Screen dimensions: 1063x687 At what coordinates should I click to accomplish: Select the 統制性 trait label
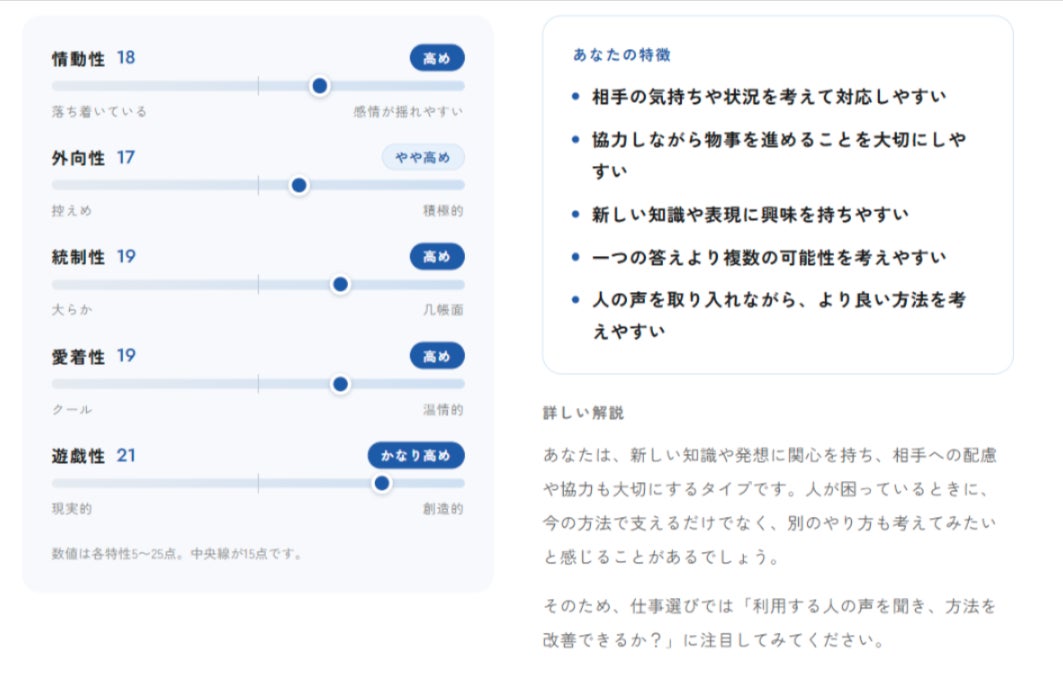point(78,257)
